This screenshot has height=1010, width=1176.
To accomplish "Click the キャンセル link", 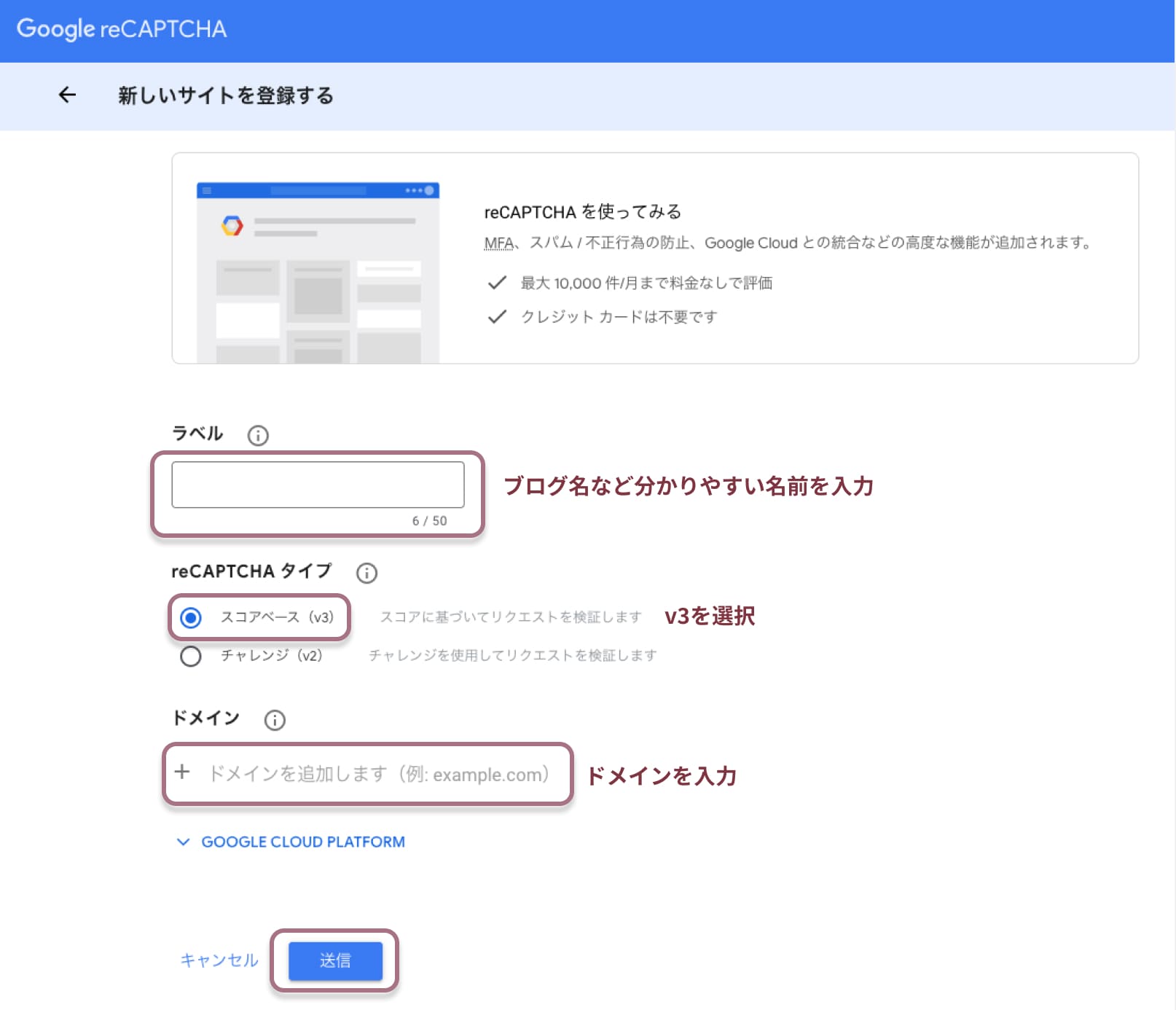I will tap(219, 960).
